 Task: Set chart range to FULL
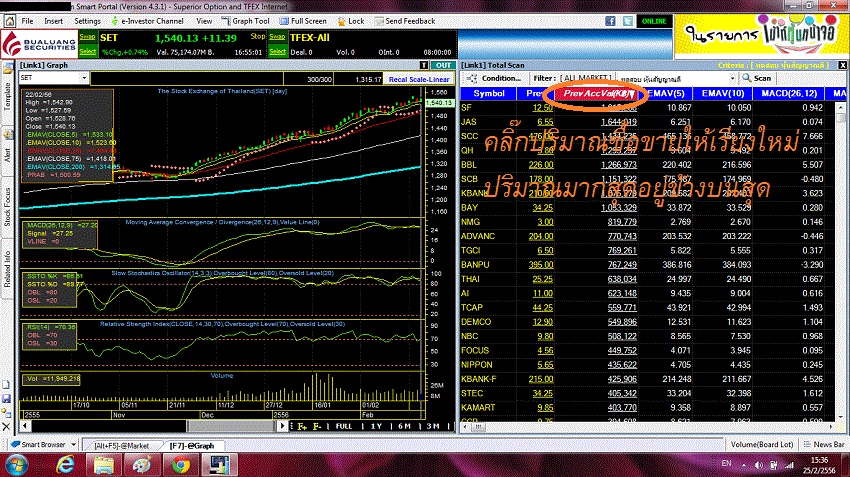[344, 427]
